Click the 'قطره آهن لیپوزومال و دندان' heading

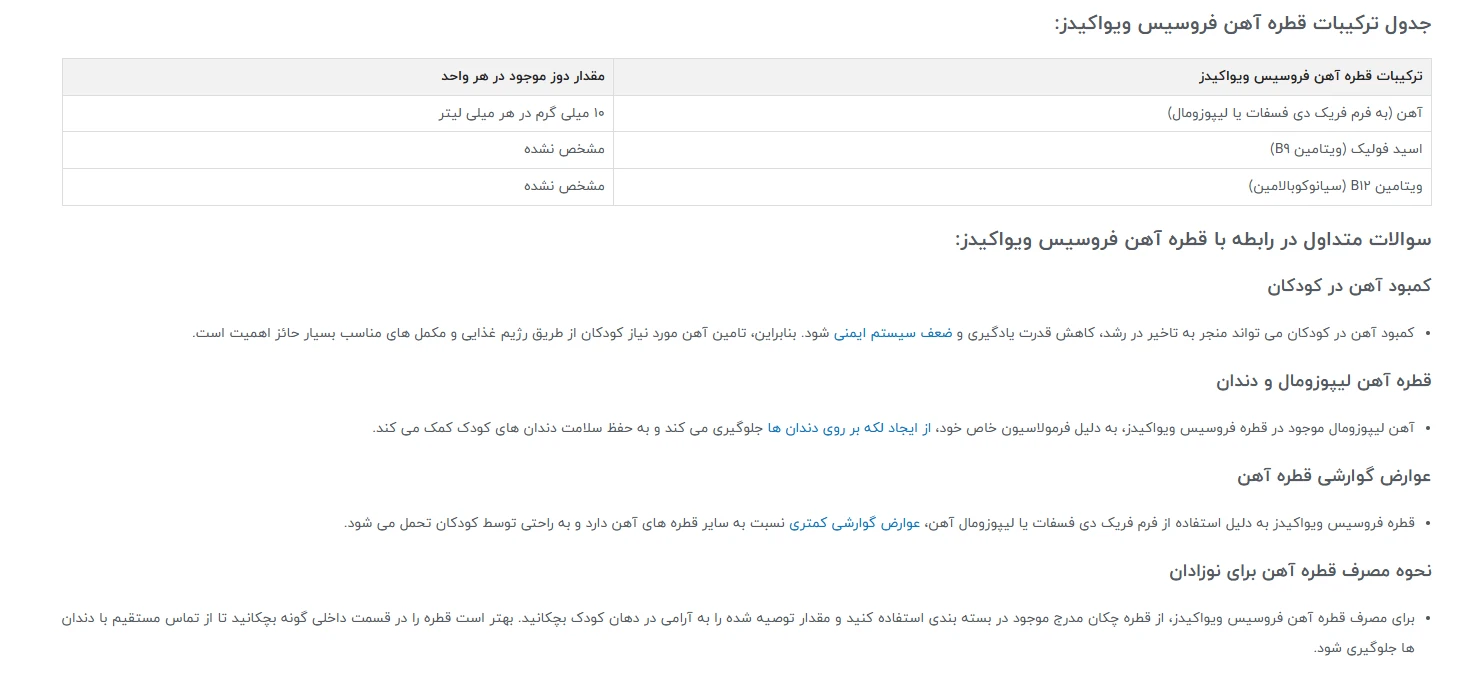pos(1323,381)
